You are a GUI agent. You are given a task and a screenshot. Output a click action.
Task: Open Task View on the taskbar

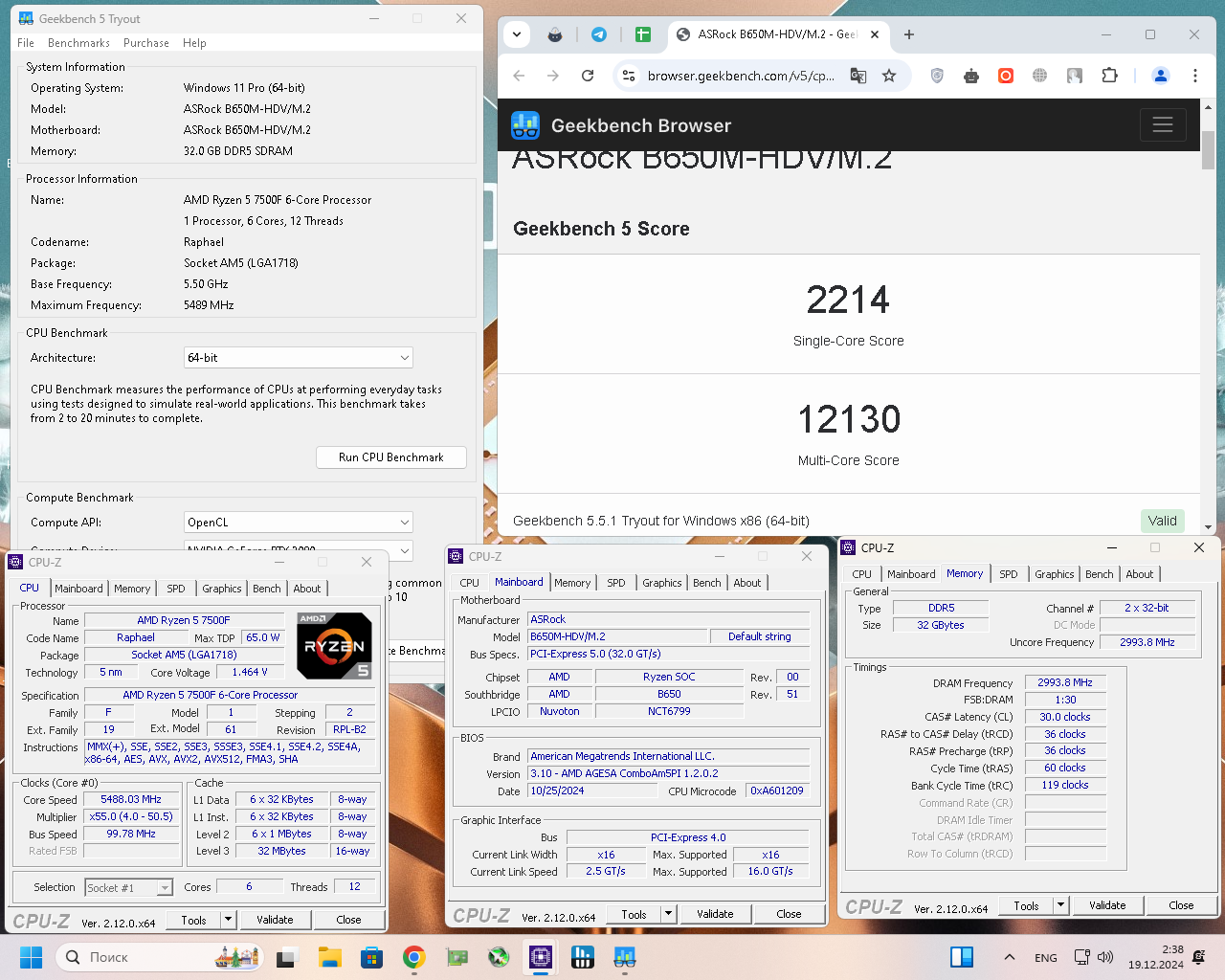tap(288, 957)
